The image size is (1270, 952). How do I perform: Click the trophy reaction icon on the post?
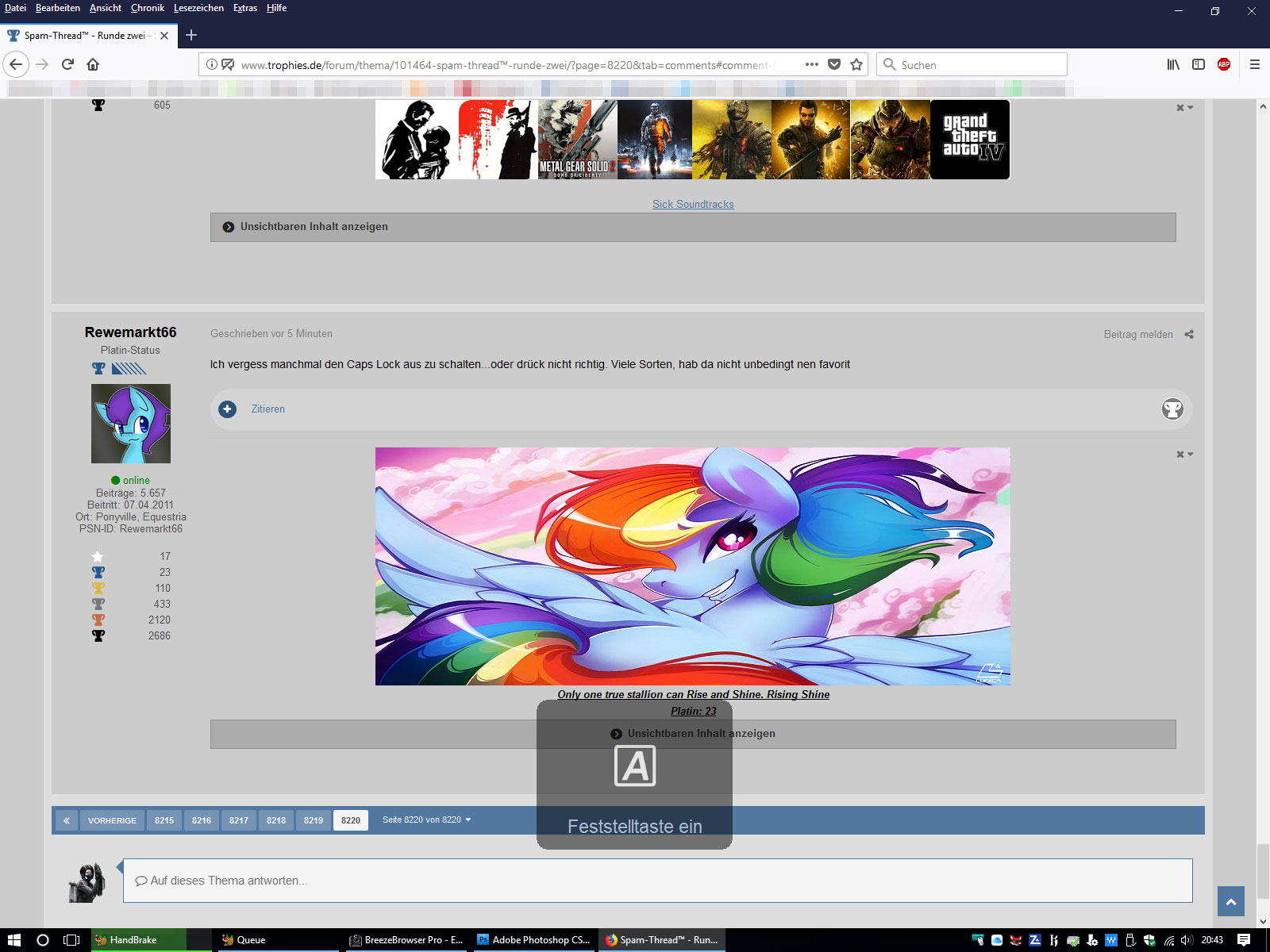click(1172, 409)
